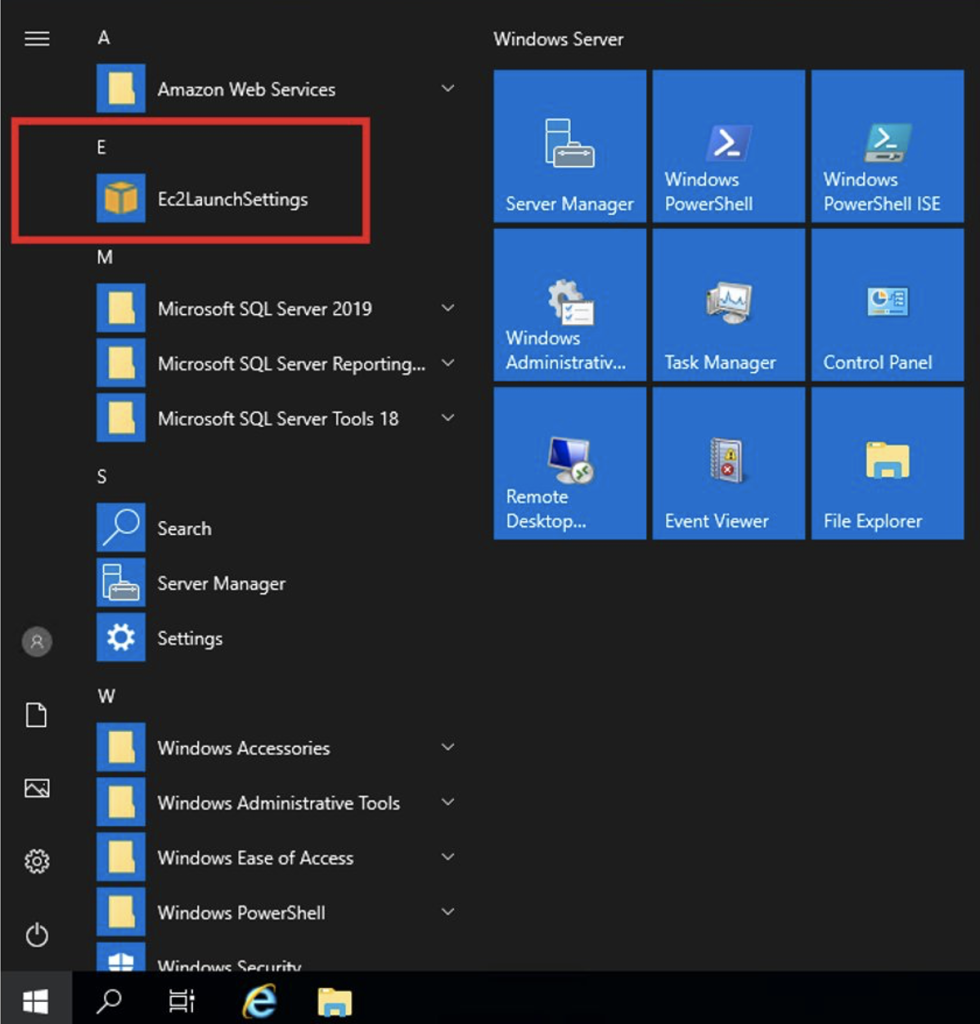Open Settings gear in left rail
980x1024 pixels.
[x=37, y=861]
